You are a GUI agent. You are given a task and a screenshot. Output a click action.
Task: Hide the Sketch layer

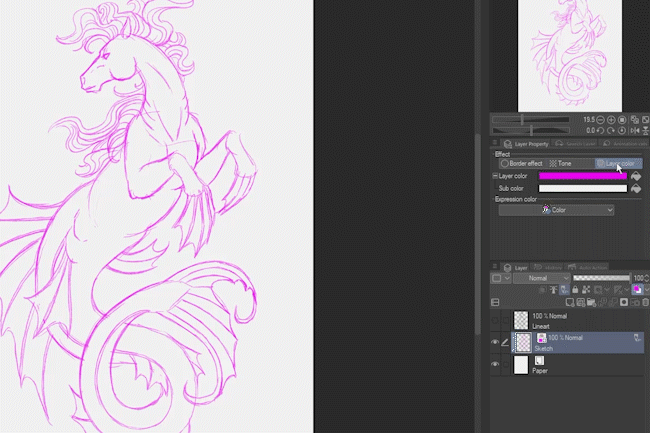(x=495, y=342)
